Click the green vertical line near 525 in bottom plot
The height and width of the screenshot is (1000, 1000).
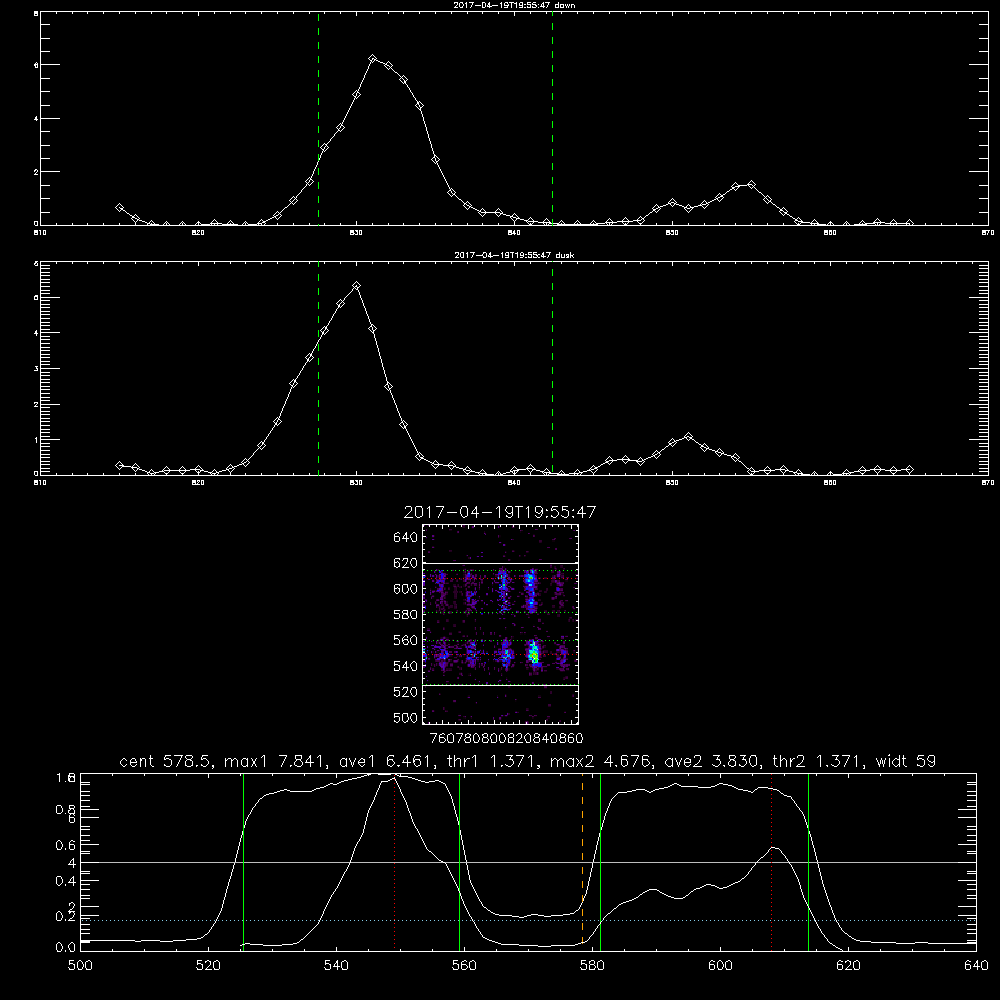tap(243, 860)
